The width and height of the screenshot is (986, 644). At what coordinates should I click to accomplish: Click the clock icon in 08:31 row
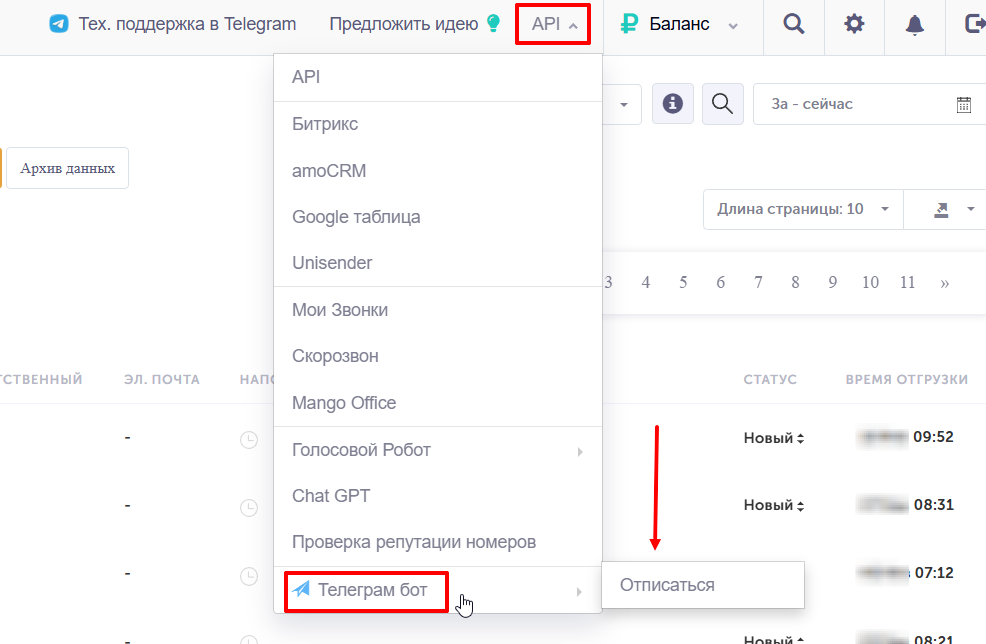(x=249, y=508)
